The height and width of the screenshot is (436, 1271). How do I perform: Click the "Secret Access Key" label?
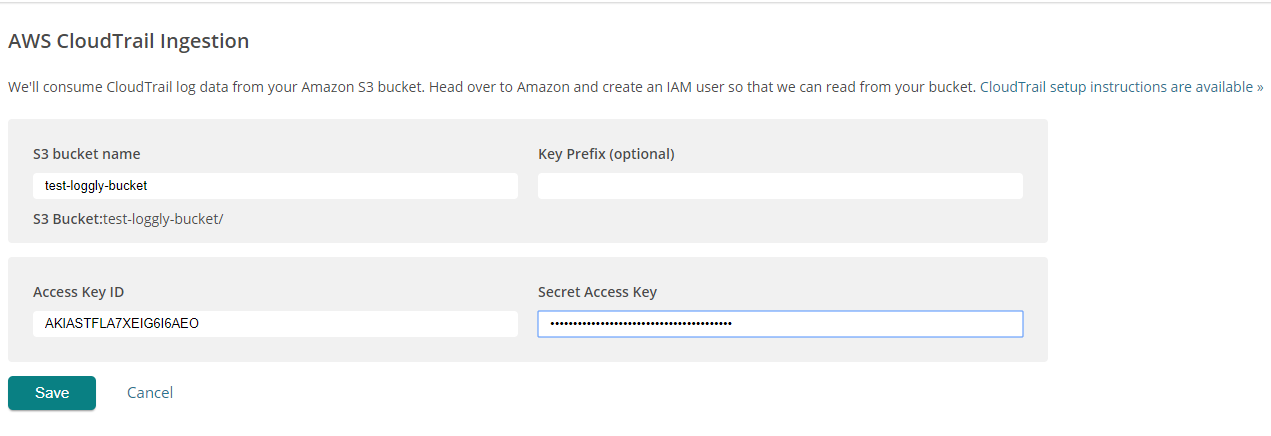597,292
